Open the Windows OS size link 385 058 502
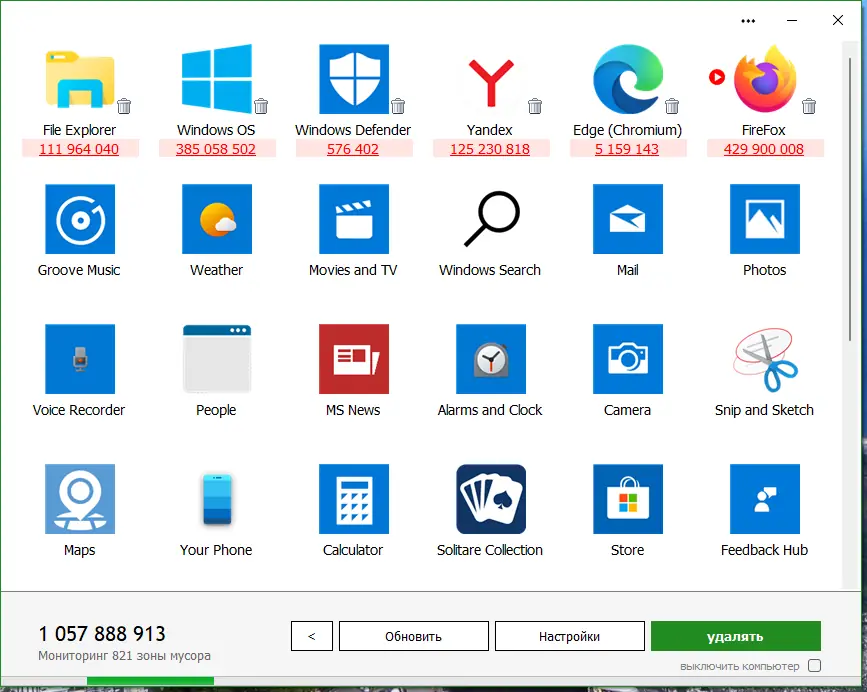The width and height of the screenshot is (867, 692). 216,149
